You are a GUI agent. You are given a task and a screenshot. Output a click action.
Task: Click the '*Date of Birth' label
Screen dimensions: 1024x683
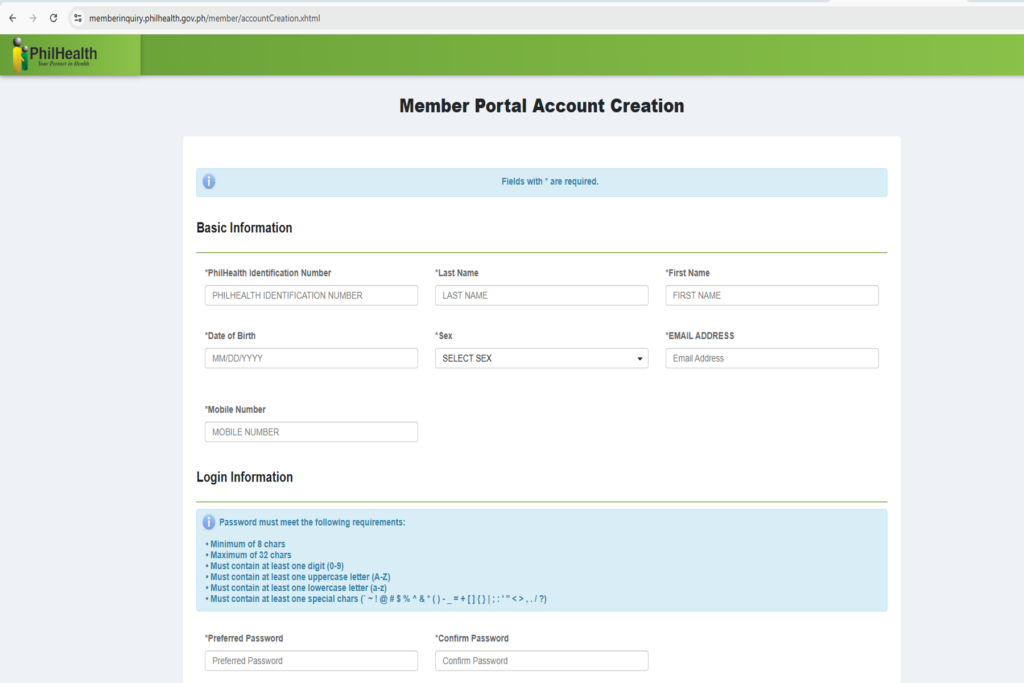click(230, 336)
